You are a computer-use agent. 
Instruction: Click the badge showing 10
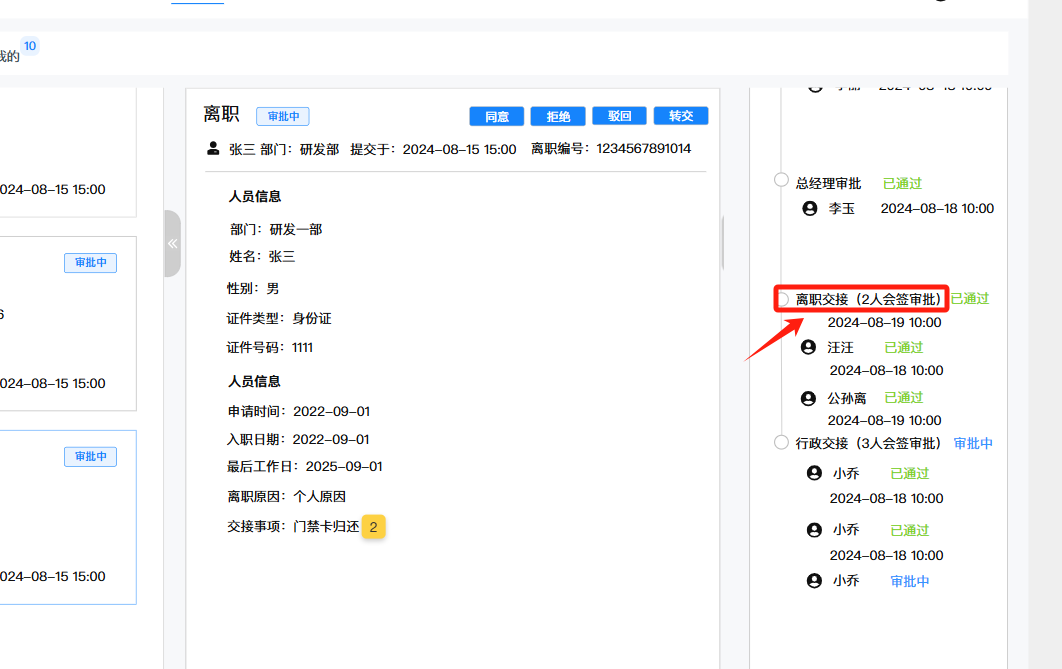(x=30, y=46)
